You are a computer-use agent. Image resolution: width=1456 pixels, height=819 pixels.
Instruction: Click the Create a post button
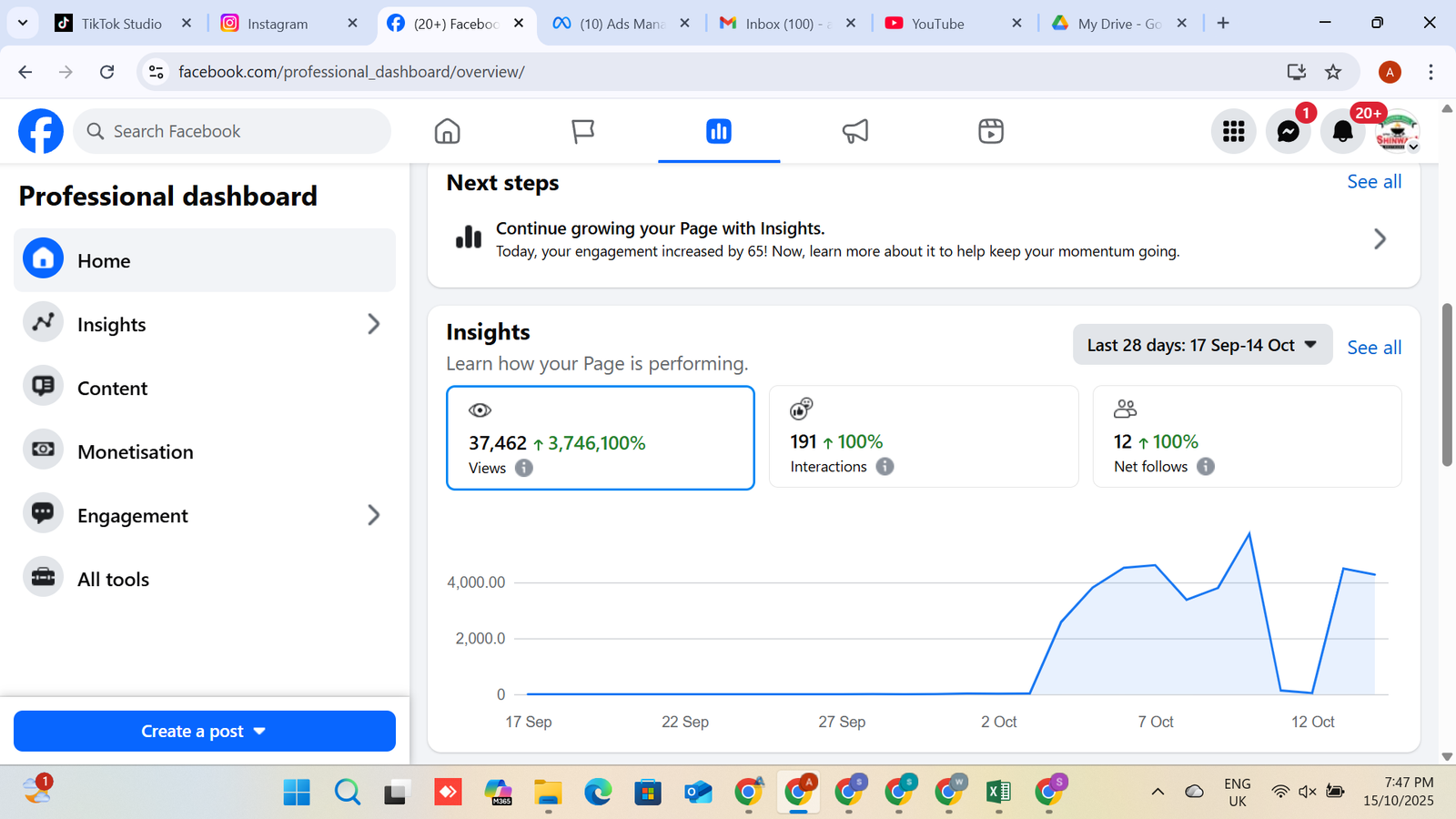(205, 731)
